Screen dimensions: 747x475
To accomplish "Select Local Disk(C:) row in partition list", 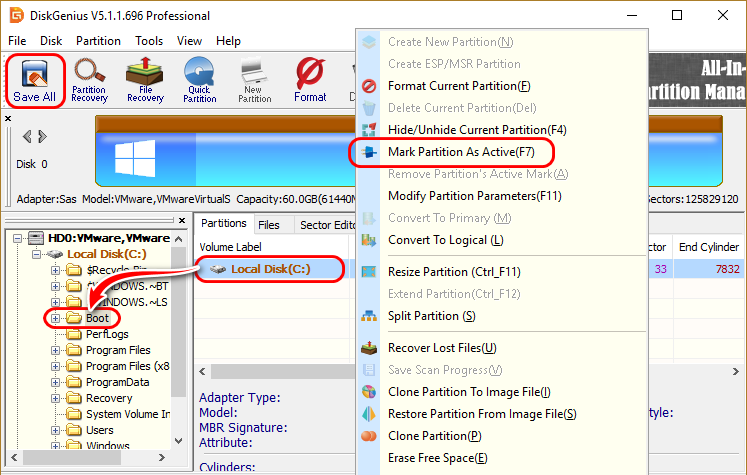I will click(x=271, y=269).
